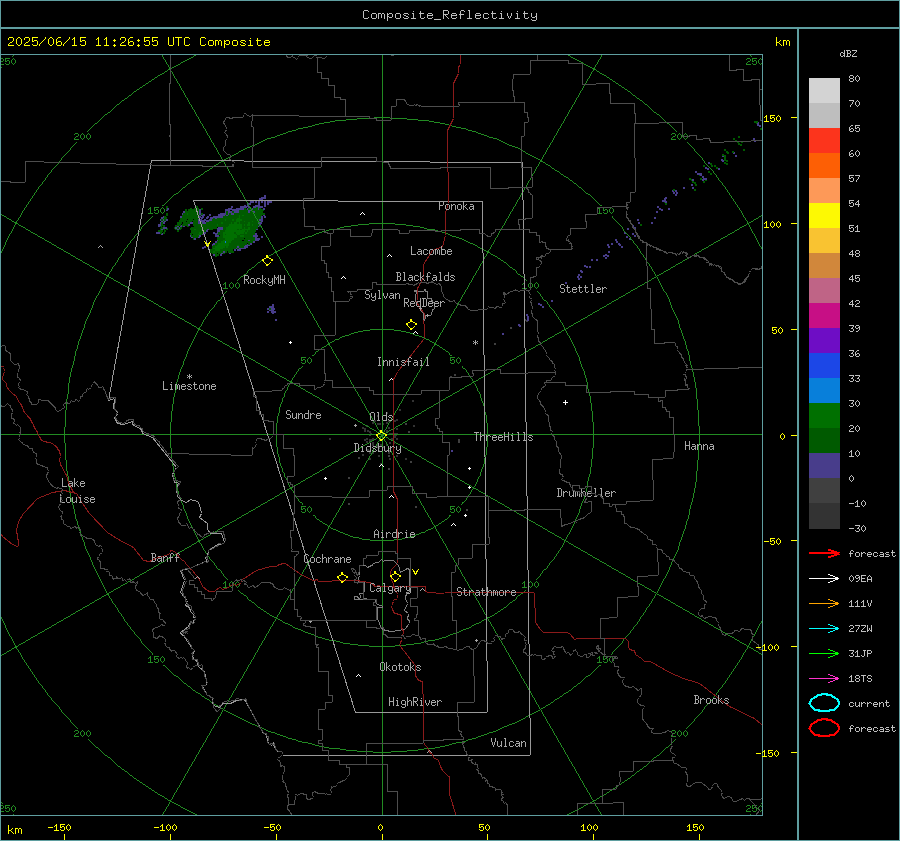Click the yellow diamond marker above Calgary label

click(x=395, y=576)
